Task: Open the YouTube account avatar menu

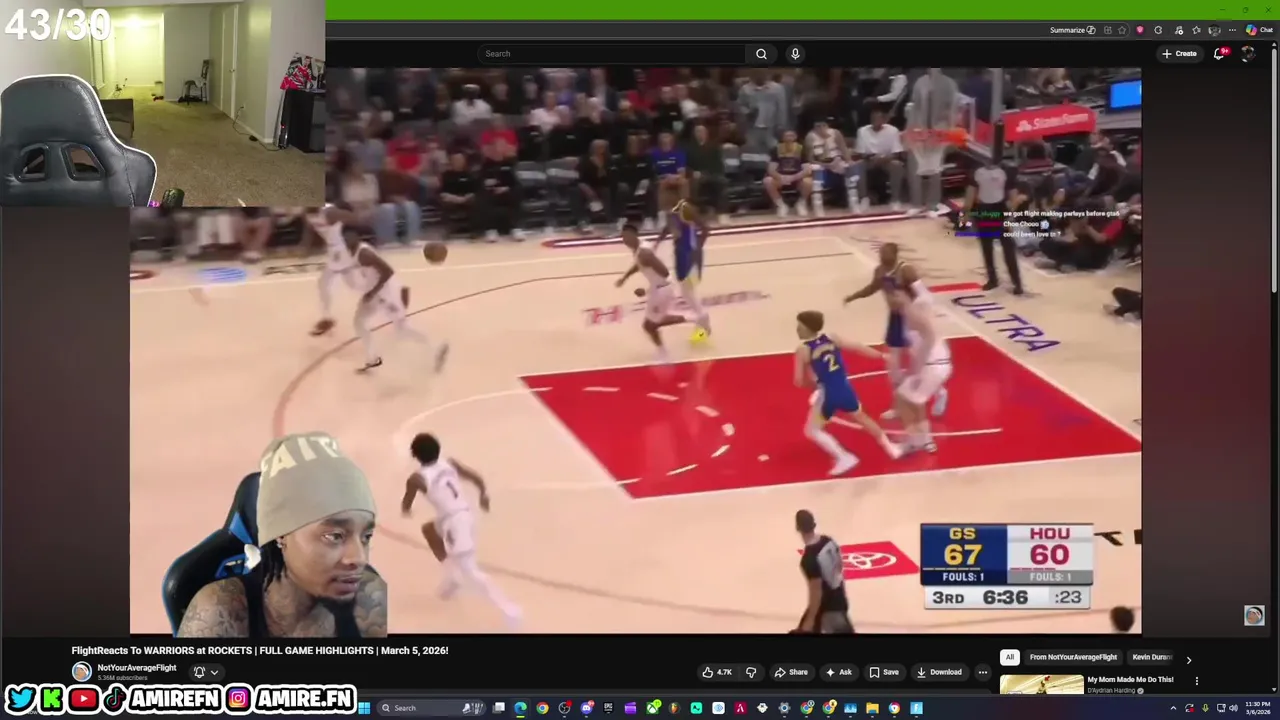Action: tap(1248, 54)
